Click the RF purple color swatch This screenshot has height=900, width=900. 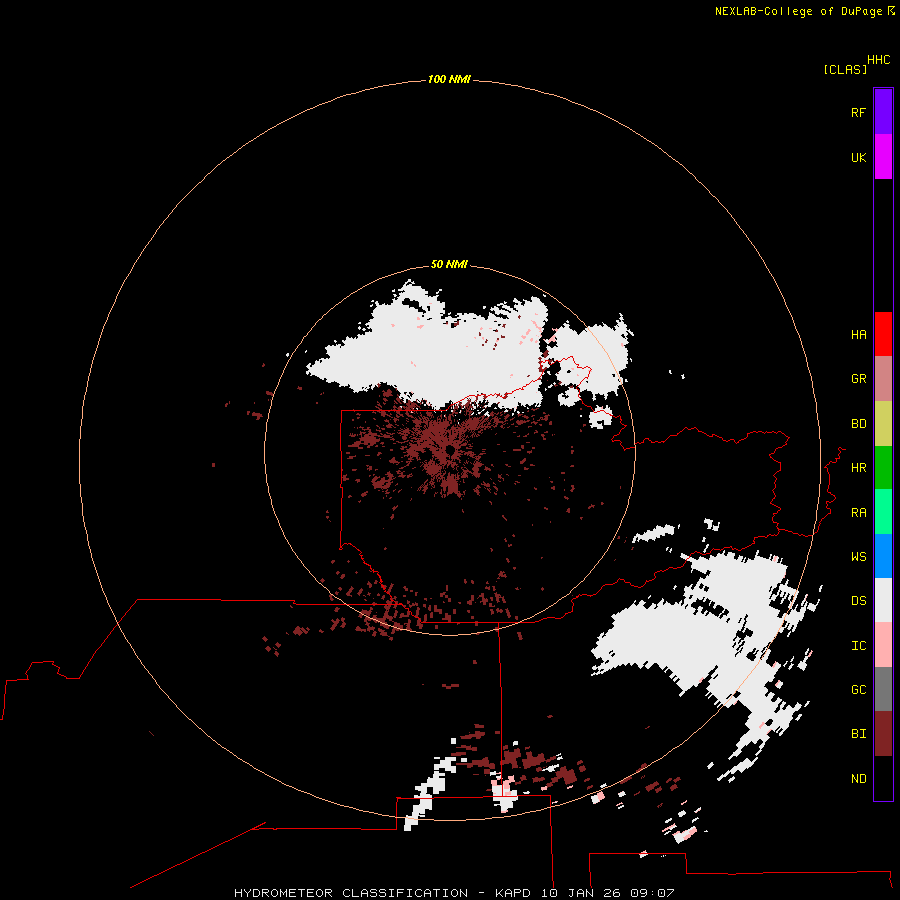coord(883,112)
